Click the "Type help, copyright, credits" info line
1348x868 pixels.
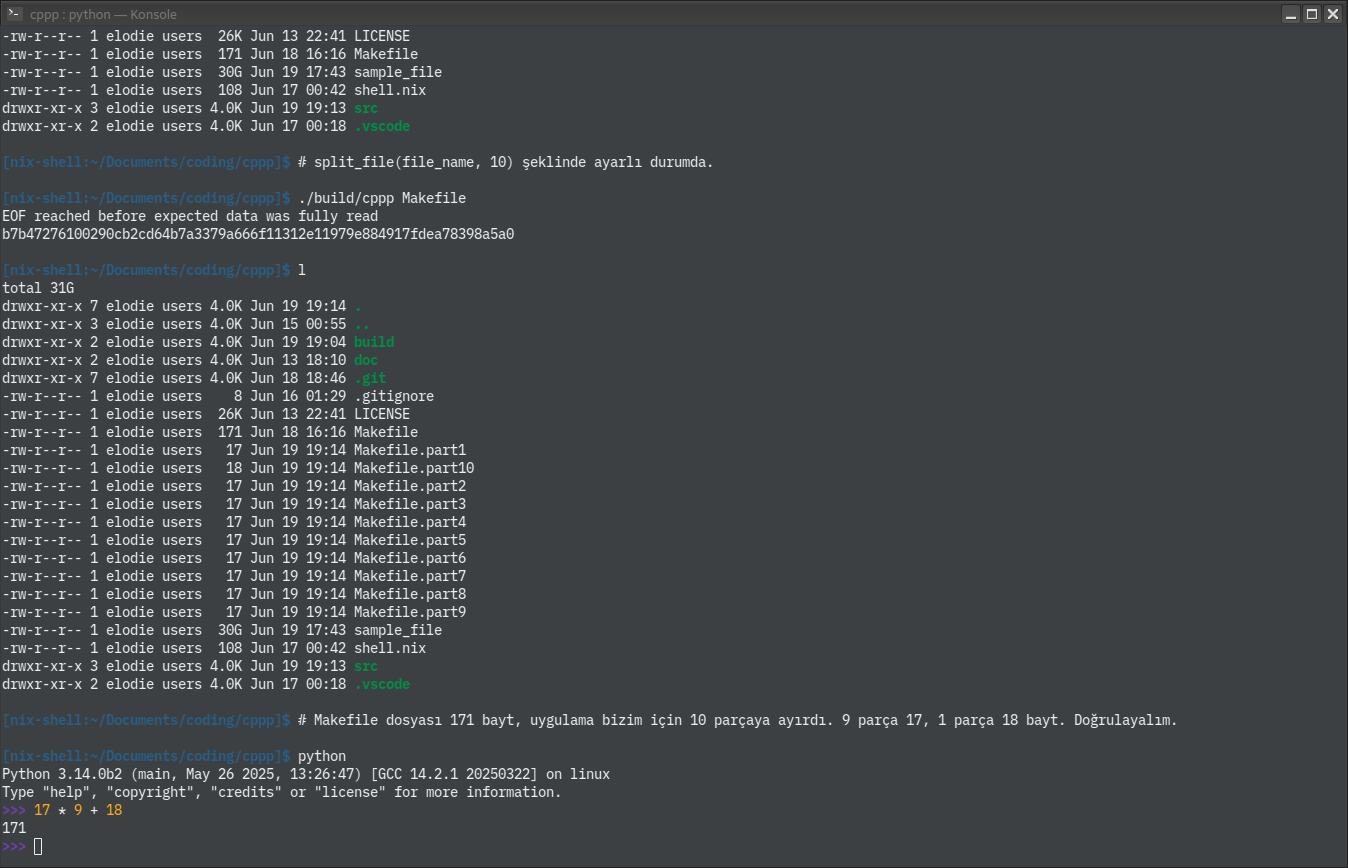[281, 792]
